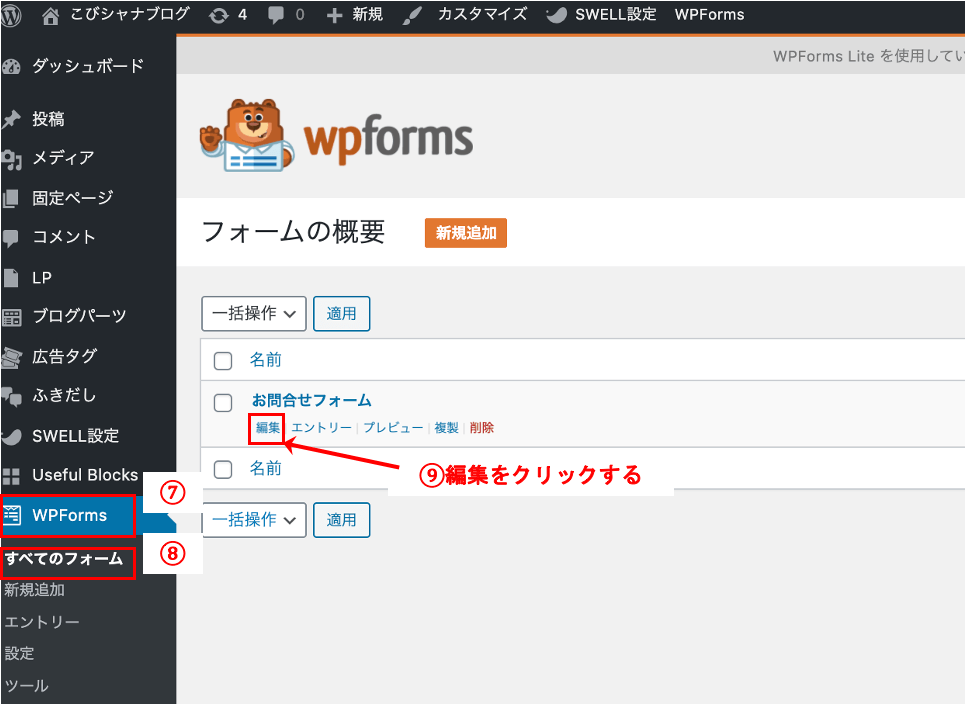Click the Useful Blocks grid icon

coord(11,476)
